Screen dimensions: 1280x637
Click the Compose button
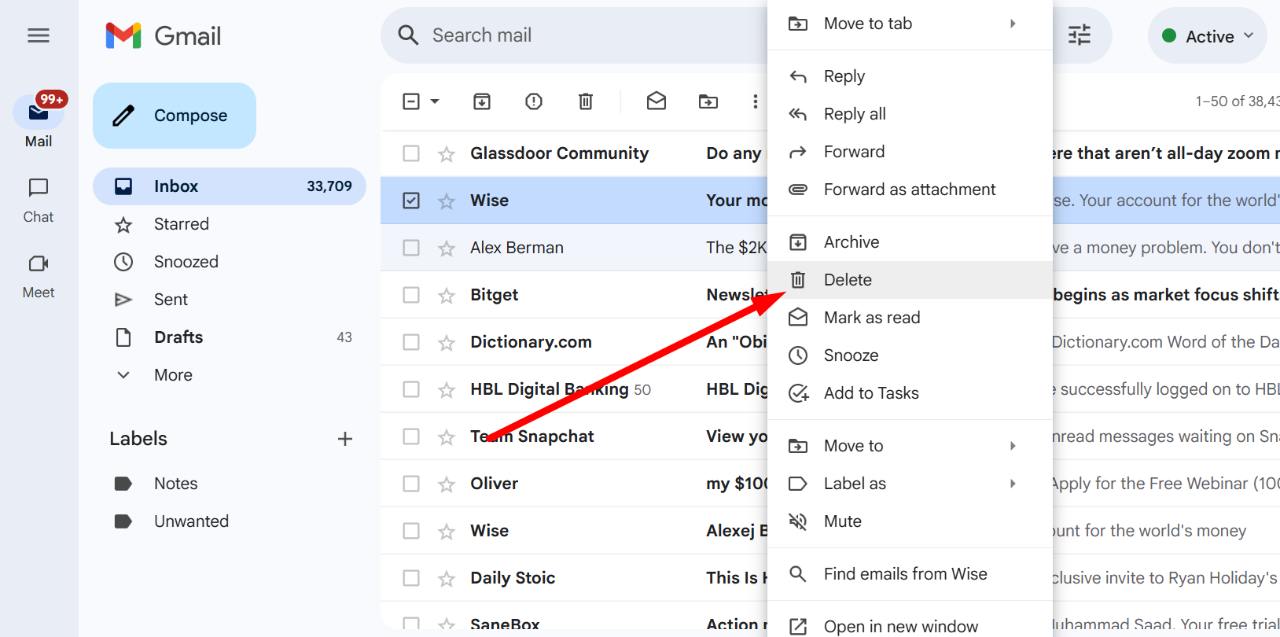[174, 115]
